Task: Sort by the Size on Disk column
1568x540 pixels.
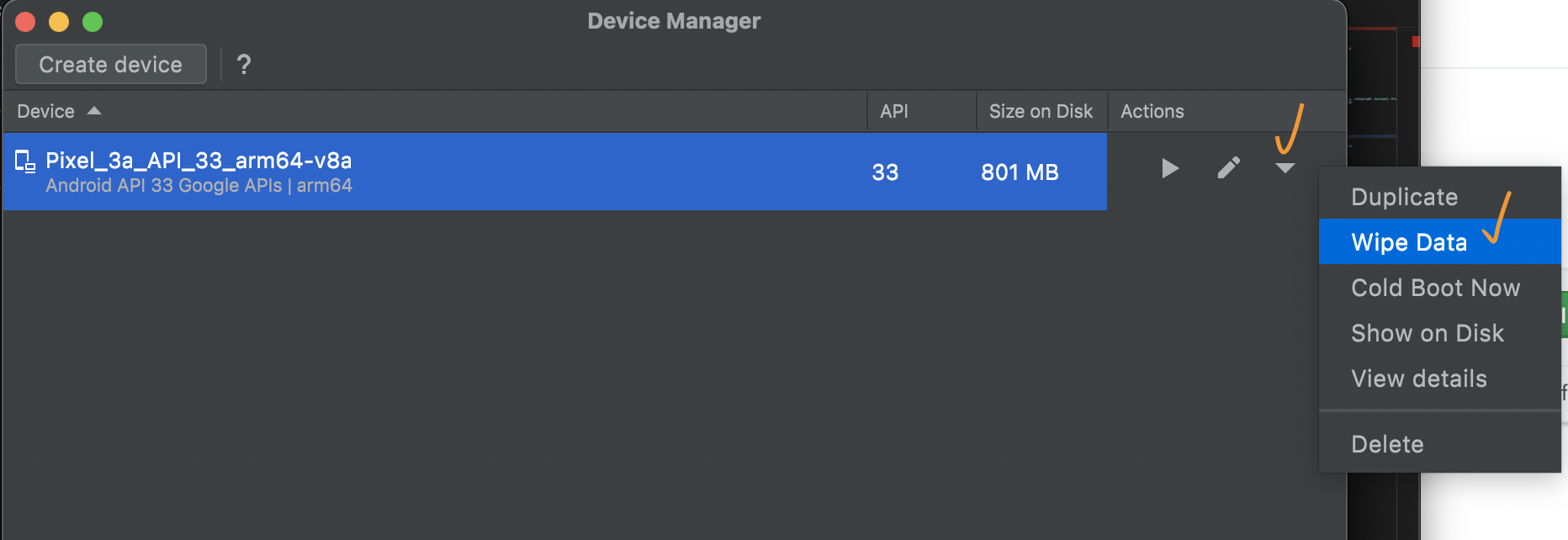Action: point(1041,111)
